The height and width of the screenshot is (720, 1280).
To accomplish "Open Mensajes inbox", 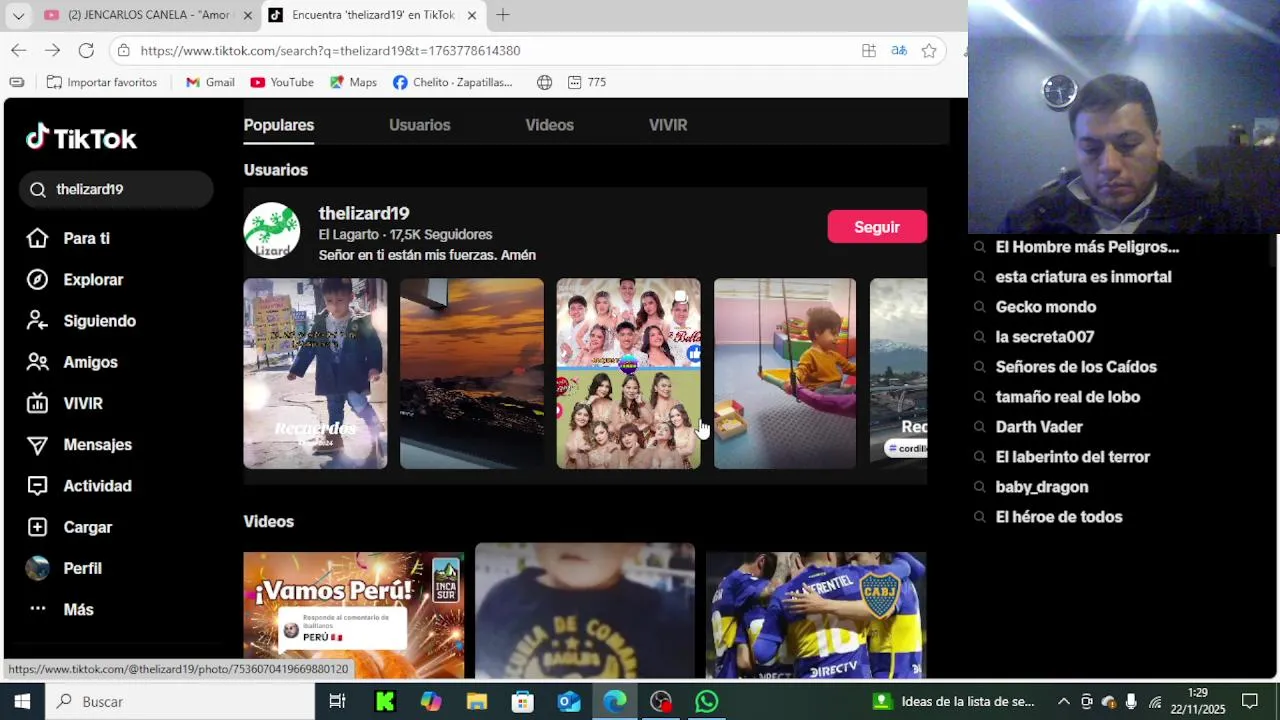I will [x=79, y=444].
